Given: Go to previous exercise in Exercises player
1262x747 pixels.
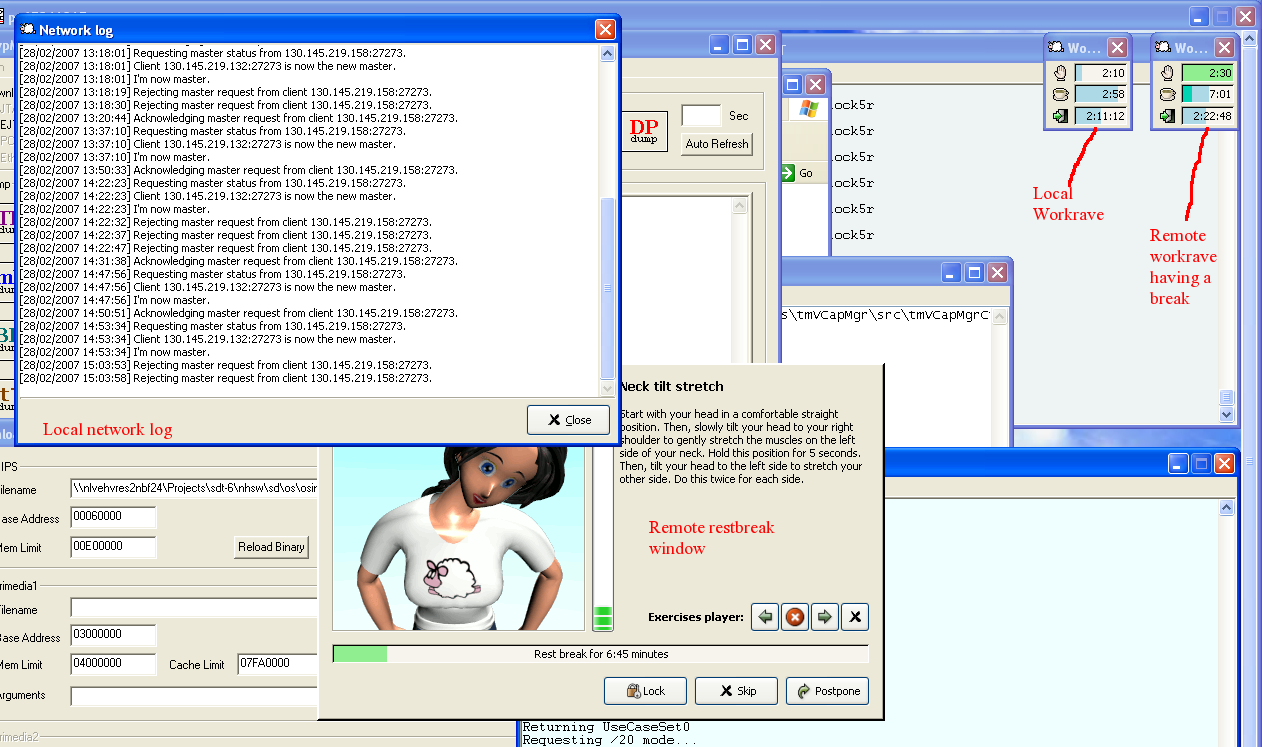Looking at the screenshot, I should [765, 617].
